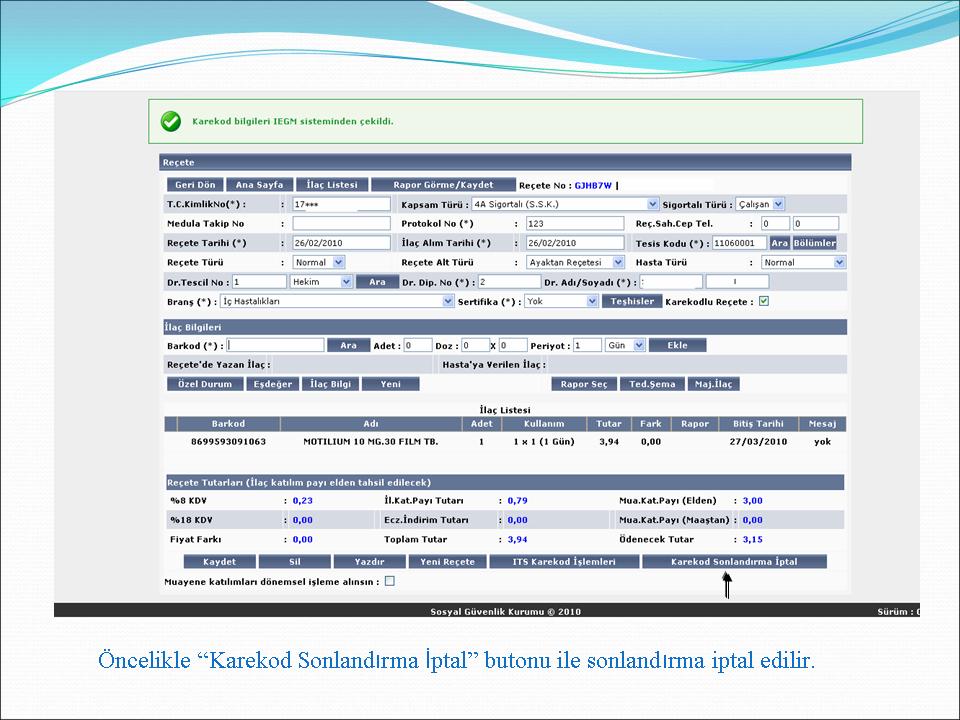This screenshot has height=720, width=960.
Task: Click the Teşhisler button
Action: [x=632, y=301]
